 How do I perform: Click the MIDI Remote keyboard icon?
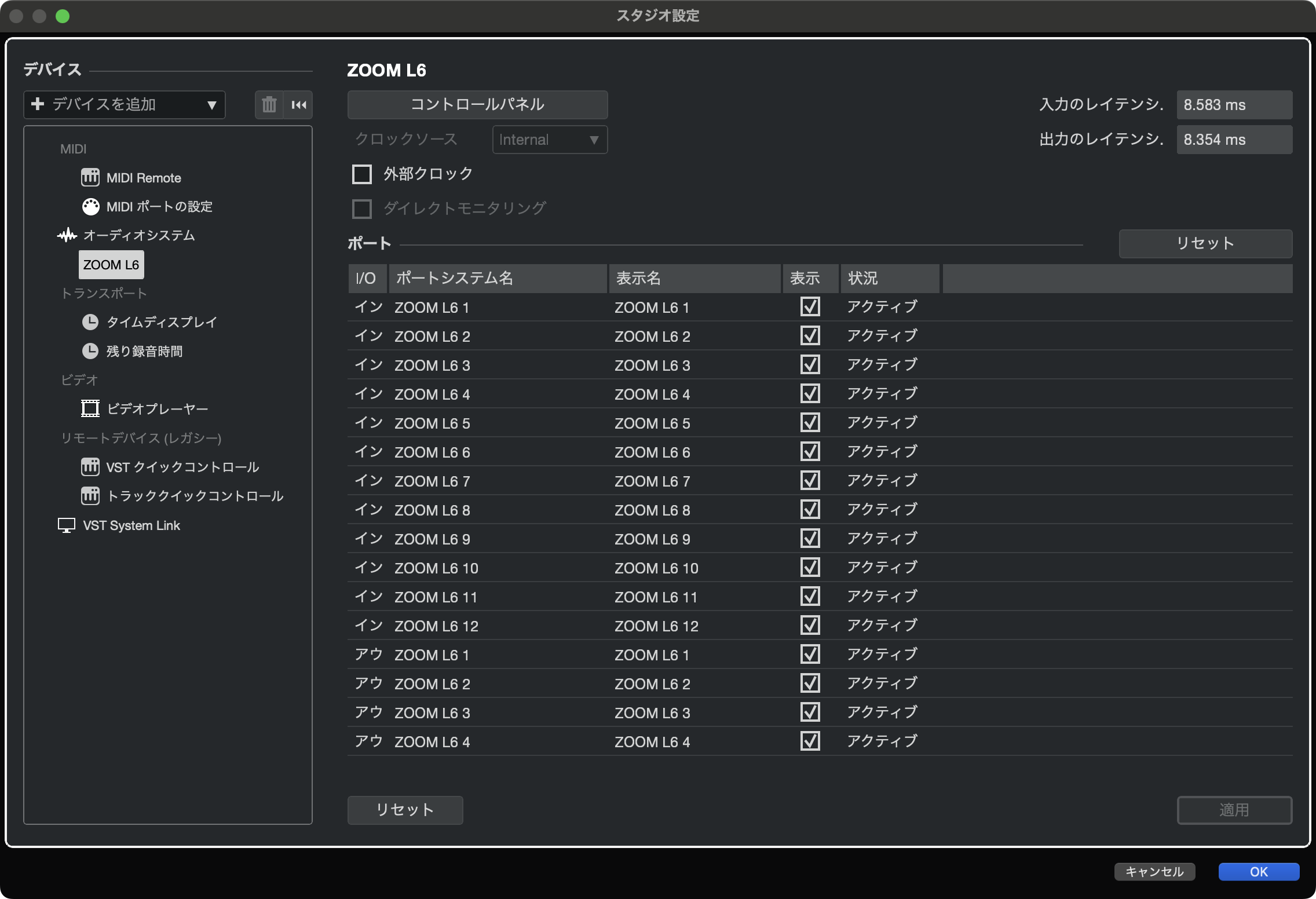click(x=90, y=177)
